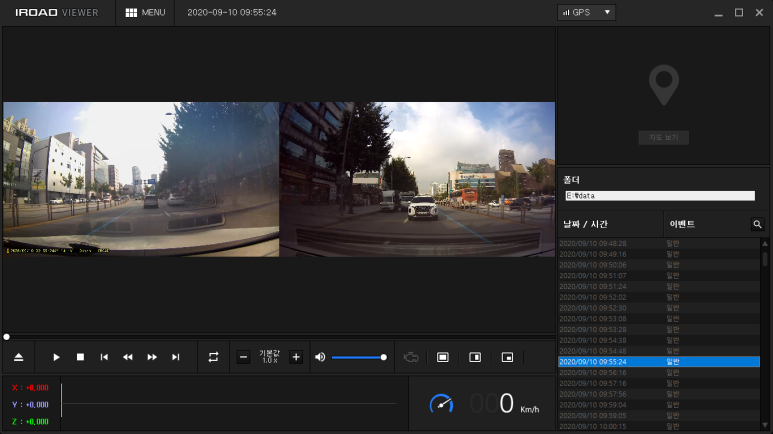Skip to the next file
Image resolution: width=773 pixels, height=434 pixels.
click(176, 357)
